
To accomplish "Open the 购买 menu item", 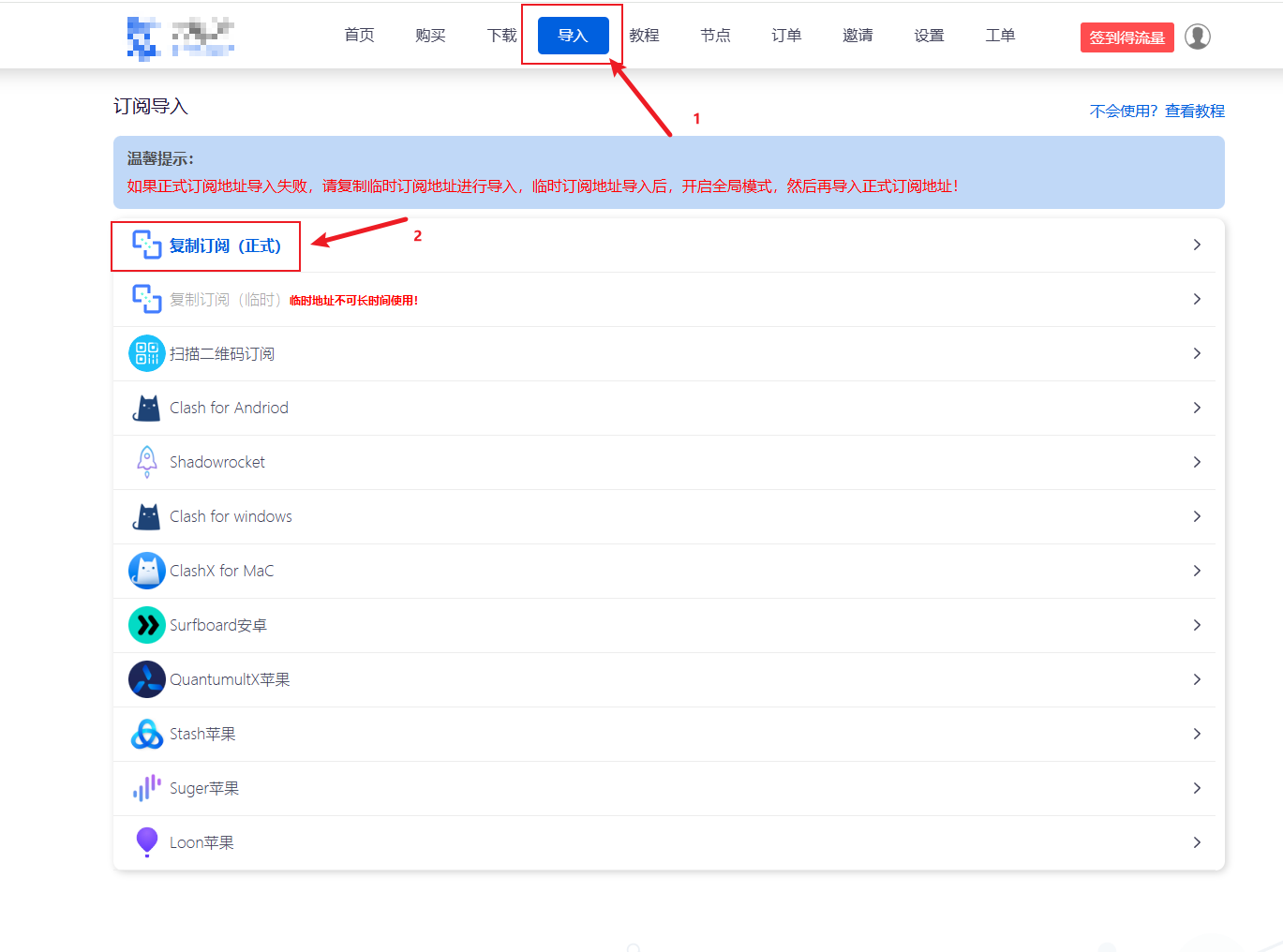I will click(x=430, y=36).
